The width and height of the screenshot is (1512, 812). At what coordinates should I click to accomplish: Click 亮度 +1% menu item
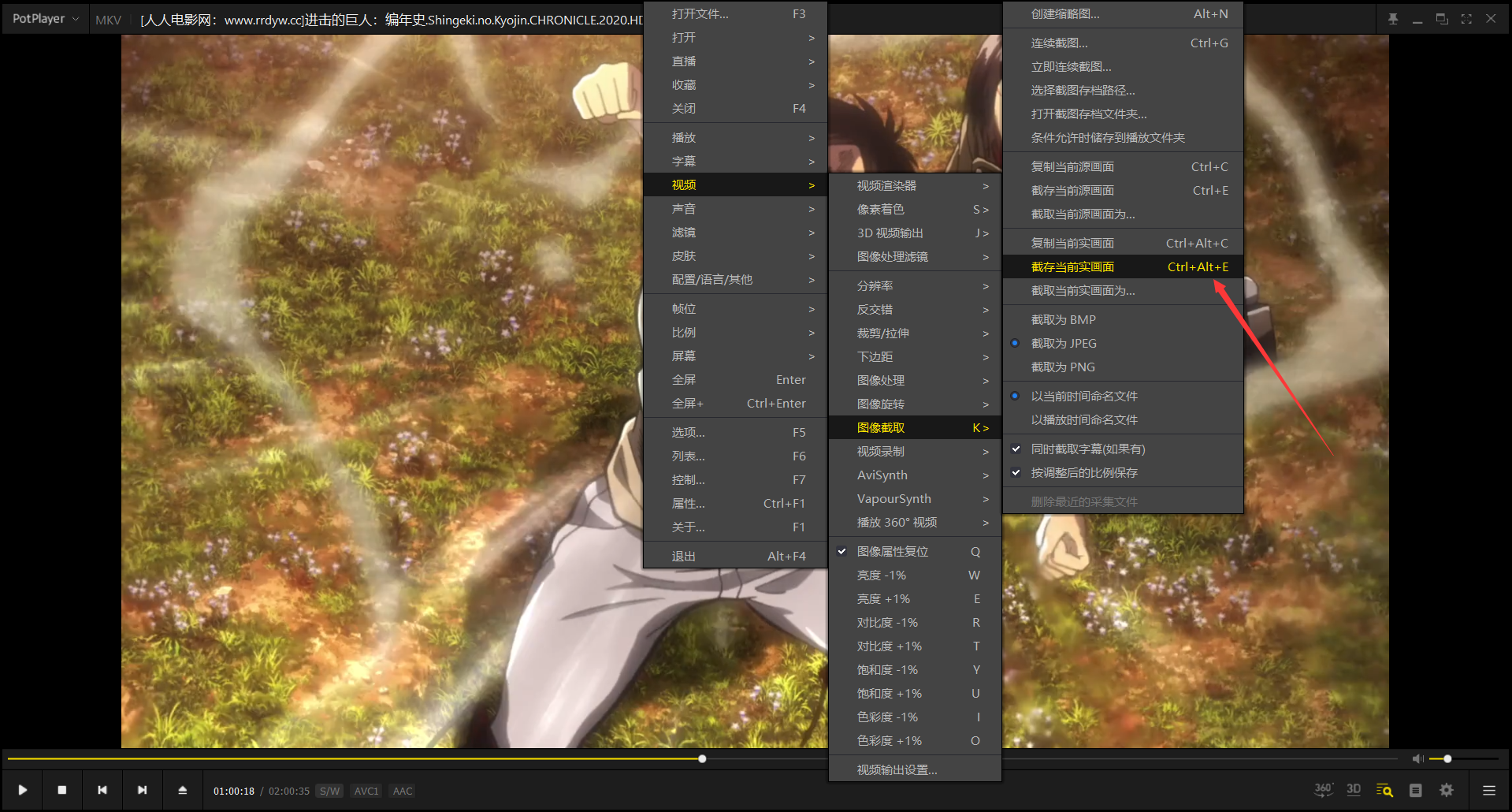pyautogui.click(x=915, y=598)
